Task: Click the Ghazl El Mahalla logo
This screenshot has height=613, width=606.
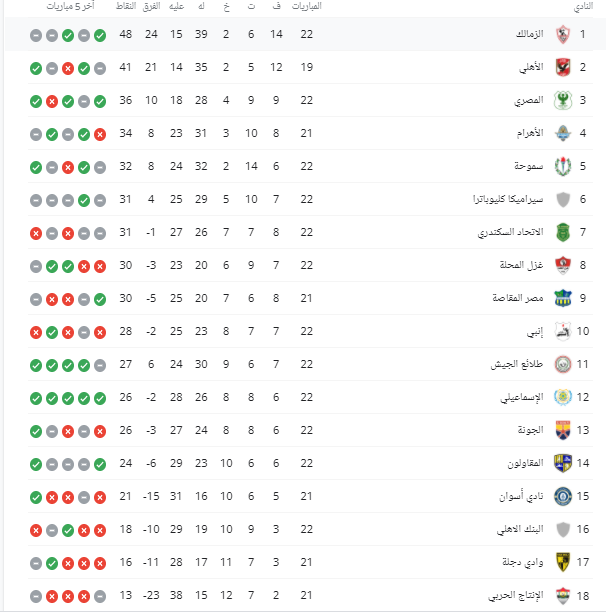Action: [x=563, y=266]
